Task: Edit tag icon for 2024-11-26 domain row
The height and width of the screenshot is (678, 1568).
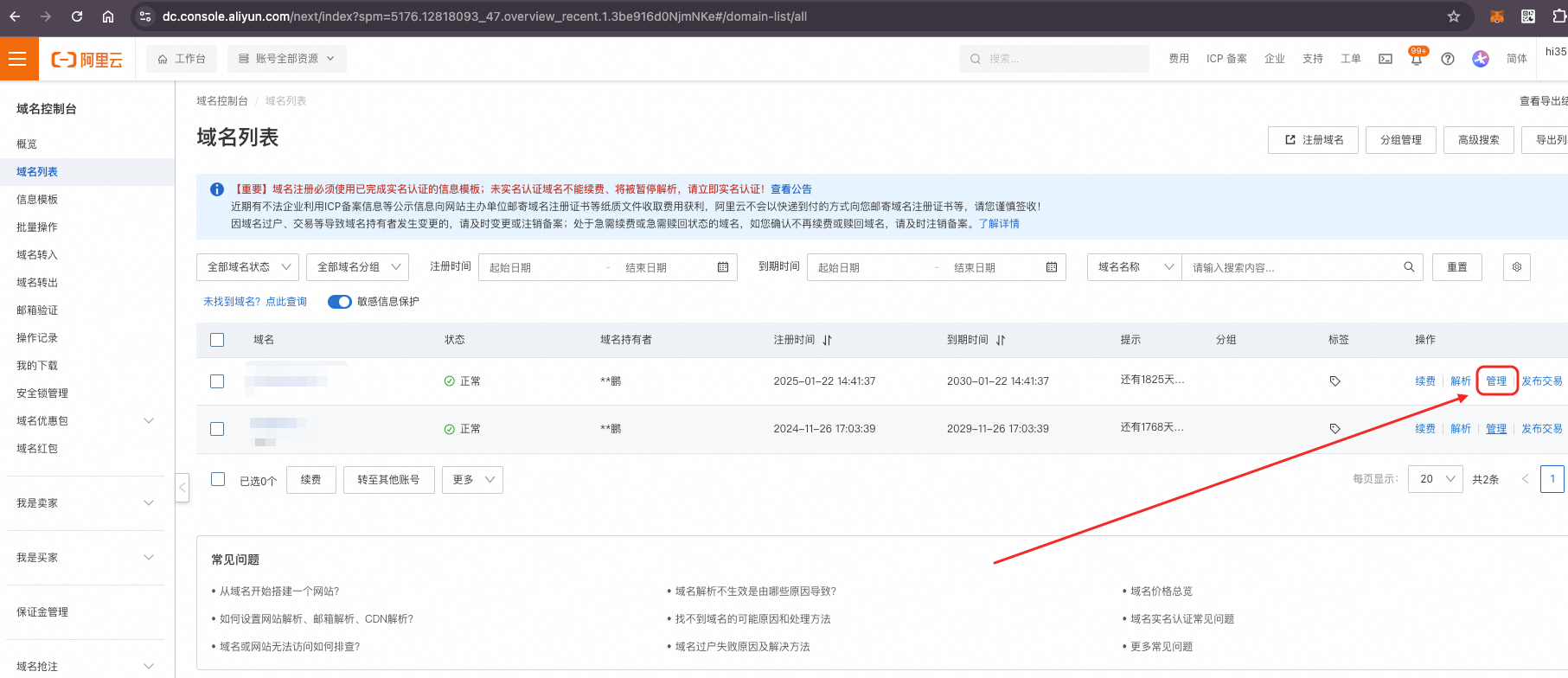Action: pos(1335,429)
